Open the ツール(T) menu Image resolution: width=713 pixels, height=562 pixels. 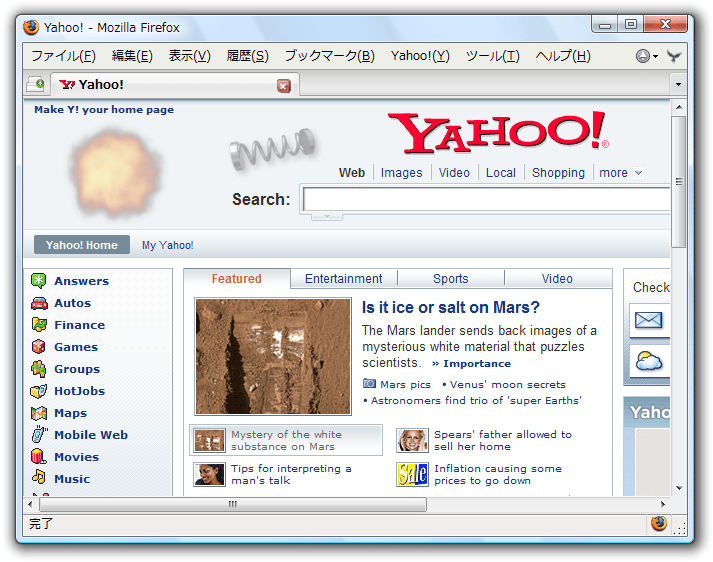492,56
